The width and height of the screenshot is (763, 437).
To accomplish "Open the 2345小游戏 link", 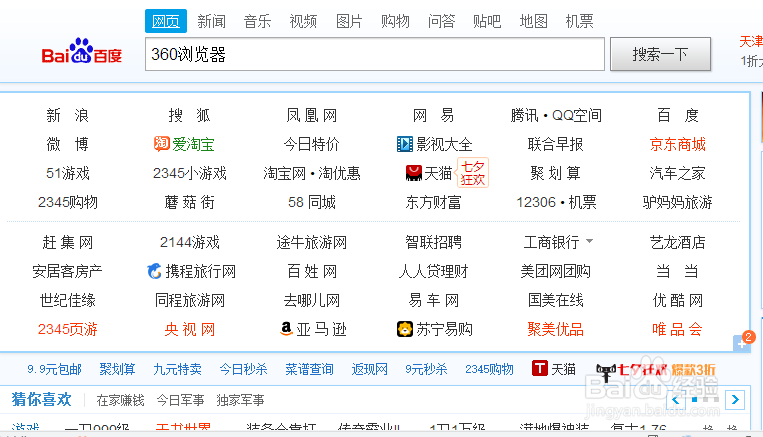I will [x=190, y=173].
